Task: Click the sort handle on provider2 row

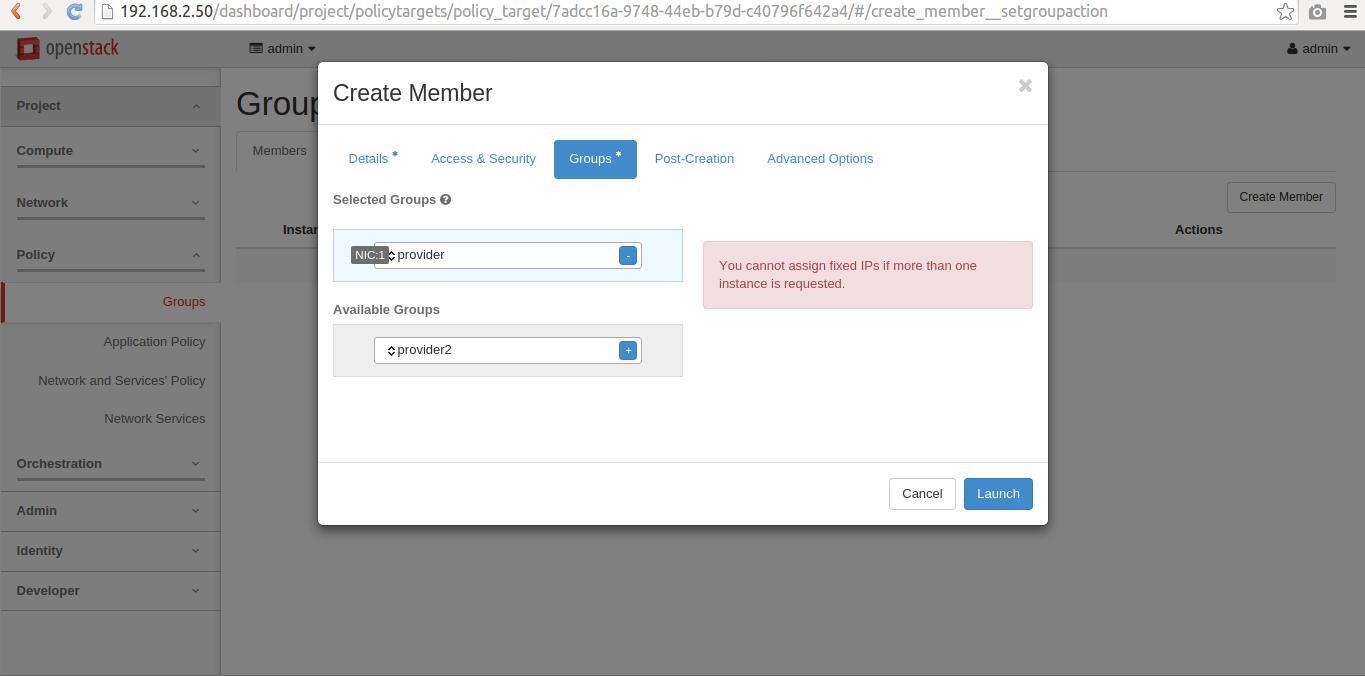Action: pyautogui.click(x=391, y=351)
